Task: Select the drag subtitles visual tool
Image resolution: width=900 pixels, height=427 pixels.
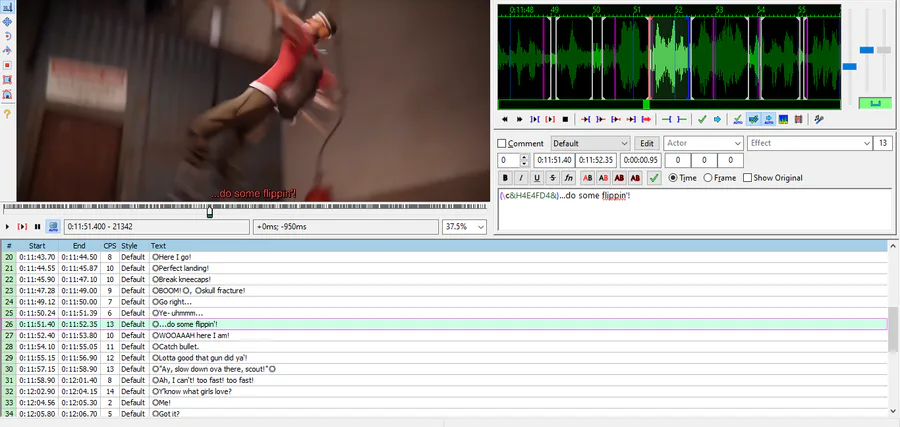Action: click(x=7, y=21)
